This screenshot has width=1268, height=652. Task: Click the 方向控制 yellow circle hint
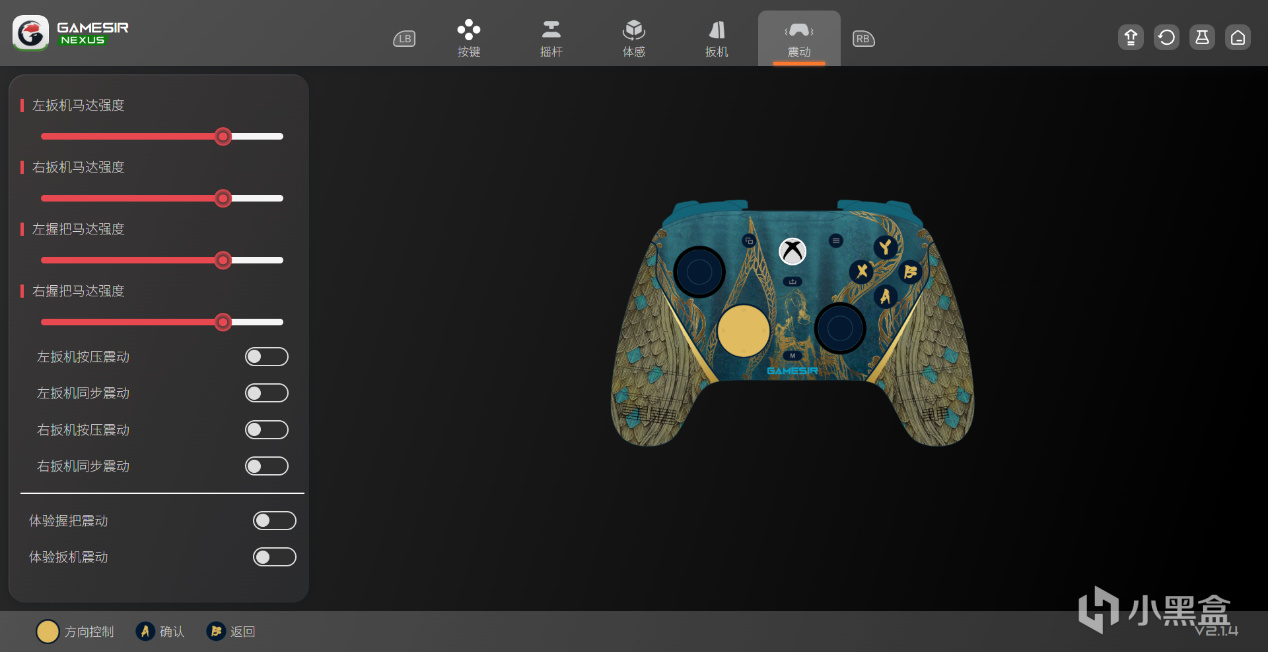tap(47, 632)
